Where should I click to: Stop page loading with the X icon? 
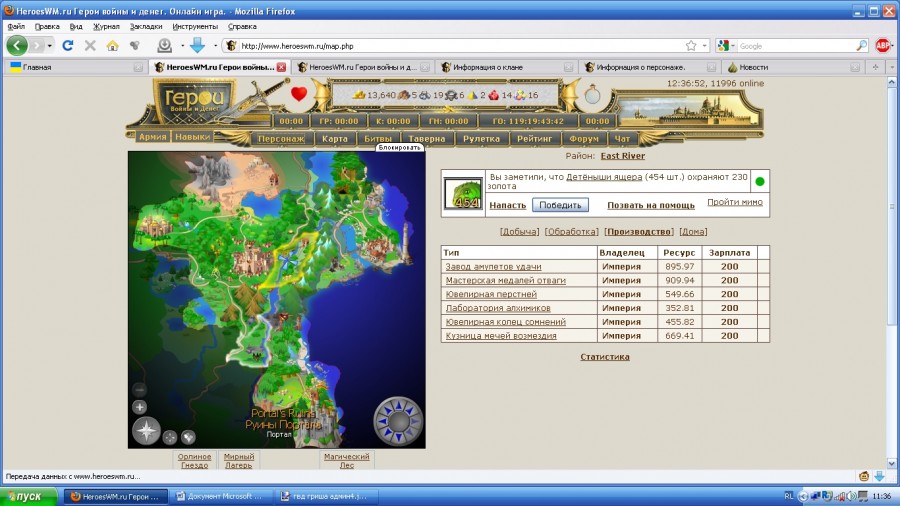(x=90, y=45)
